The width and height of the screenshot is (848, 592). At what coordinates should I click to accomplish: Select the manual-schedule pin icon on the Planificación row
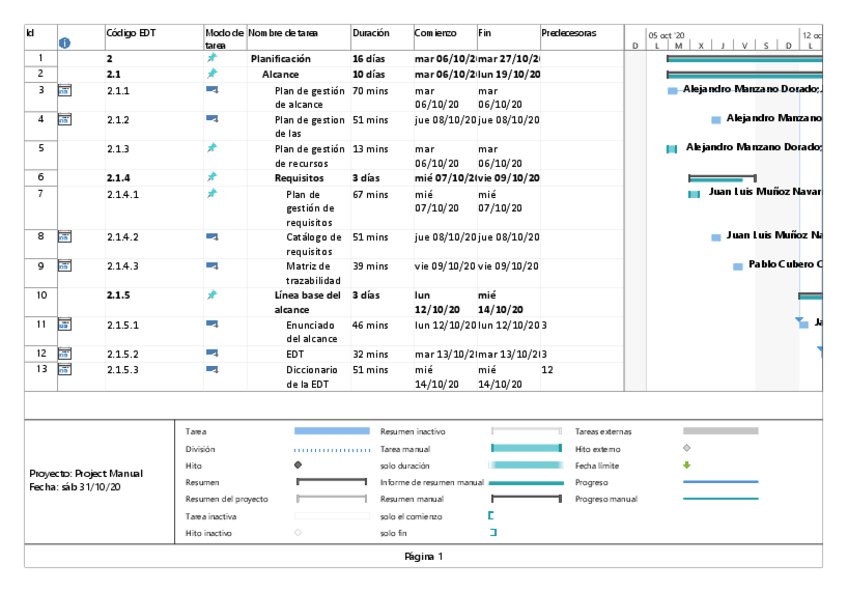211,59
